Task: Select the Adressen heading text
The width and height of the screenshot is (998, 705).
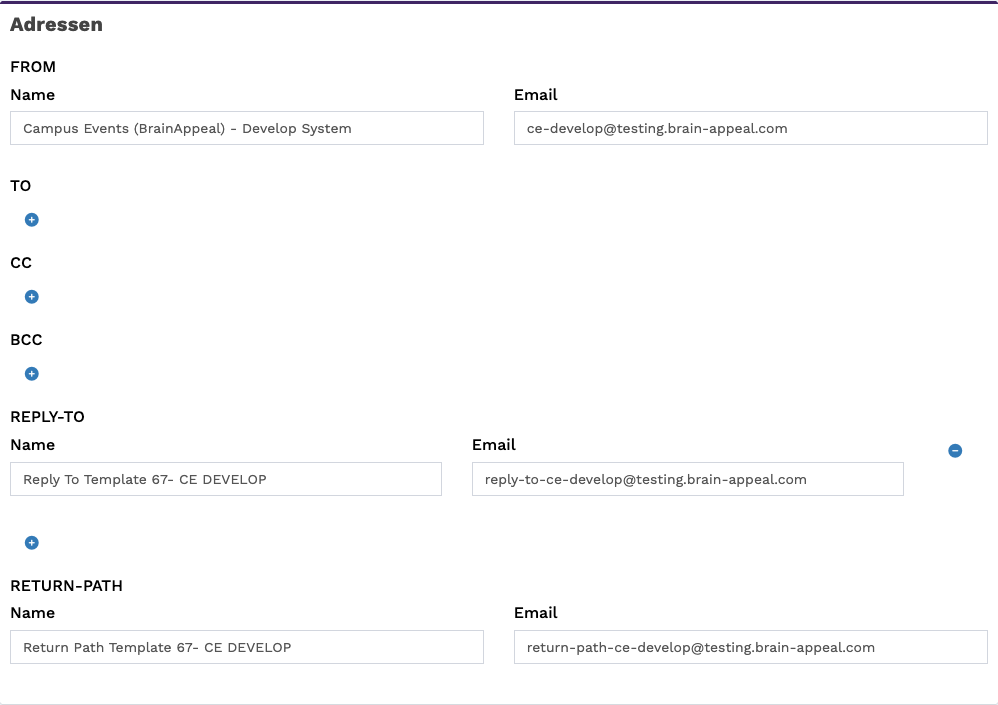Action: click(x=57, y=24)
